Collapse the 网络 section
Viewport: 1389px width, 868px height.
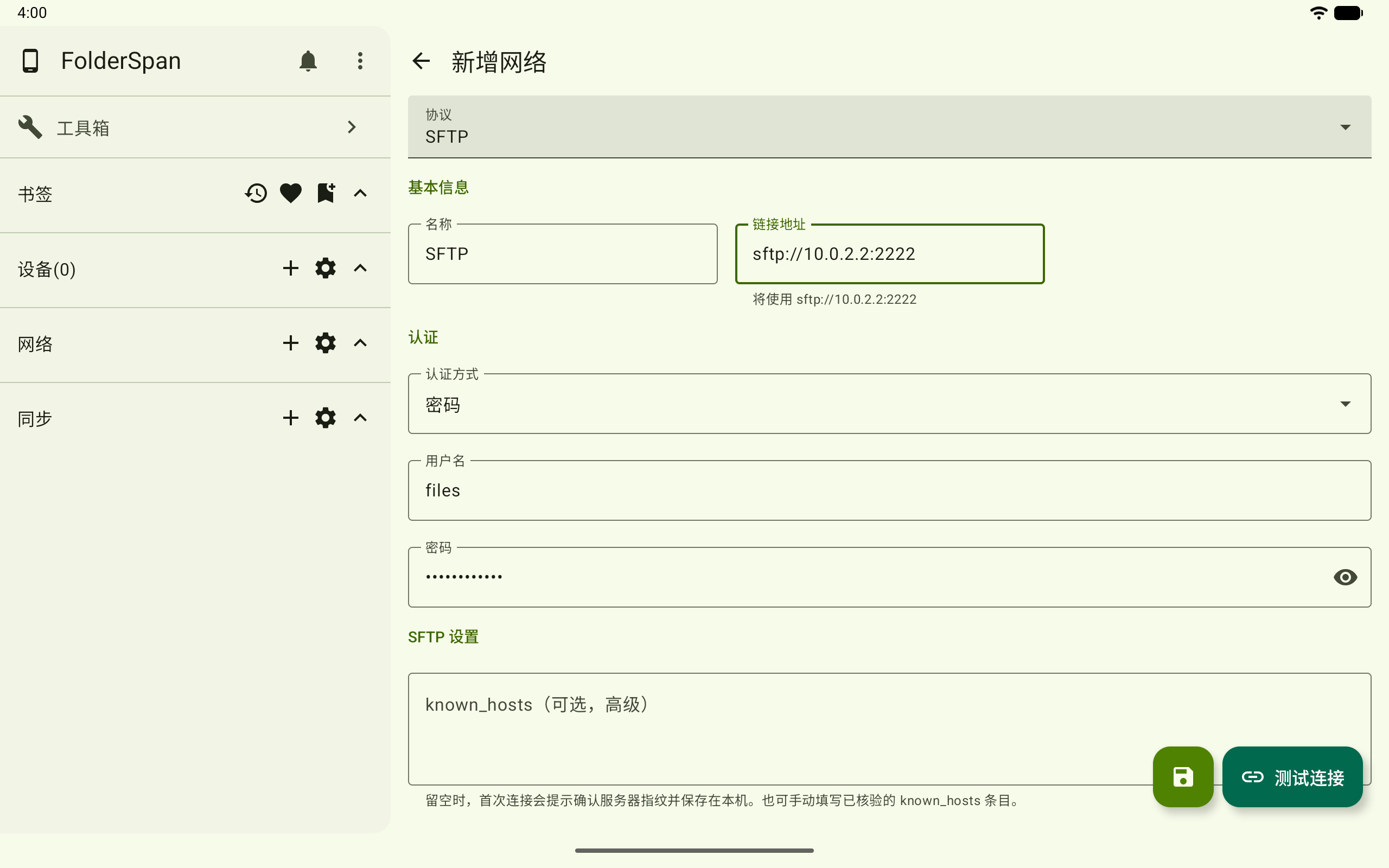pyautogui.click(x=360, y=343)
